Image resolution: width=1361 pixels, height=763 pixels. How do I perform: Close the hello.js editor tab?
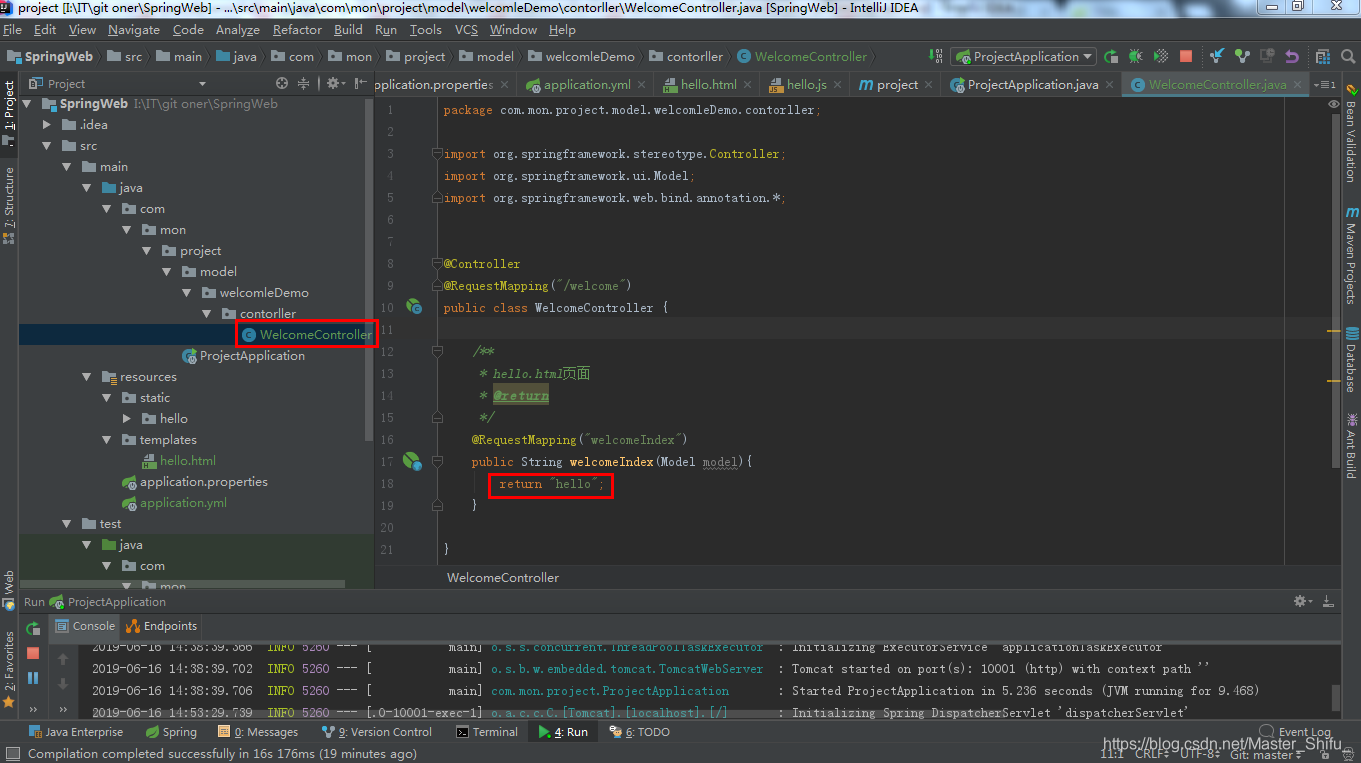[x=836, y=85]
